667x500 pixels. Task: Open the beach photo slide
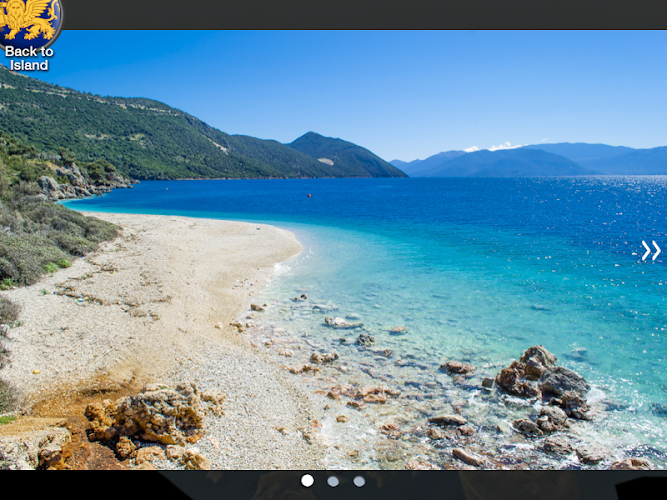coord(334,250)
